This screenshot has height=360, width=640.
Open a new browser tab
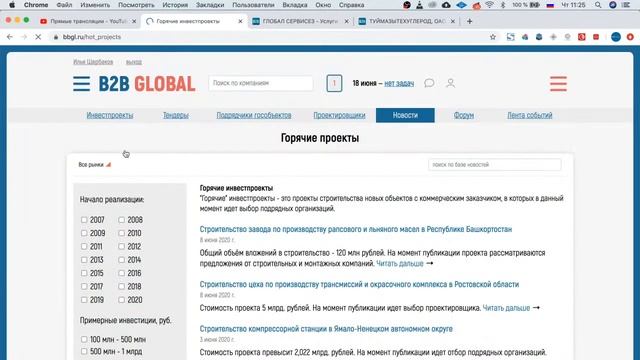[469, 21]
